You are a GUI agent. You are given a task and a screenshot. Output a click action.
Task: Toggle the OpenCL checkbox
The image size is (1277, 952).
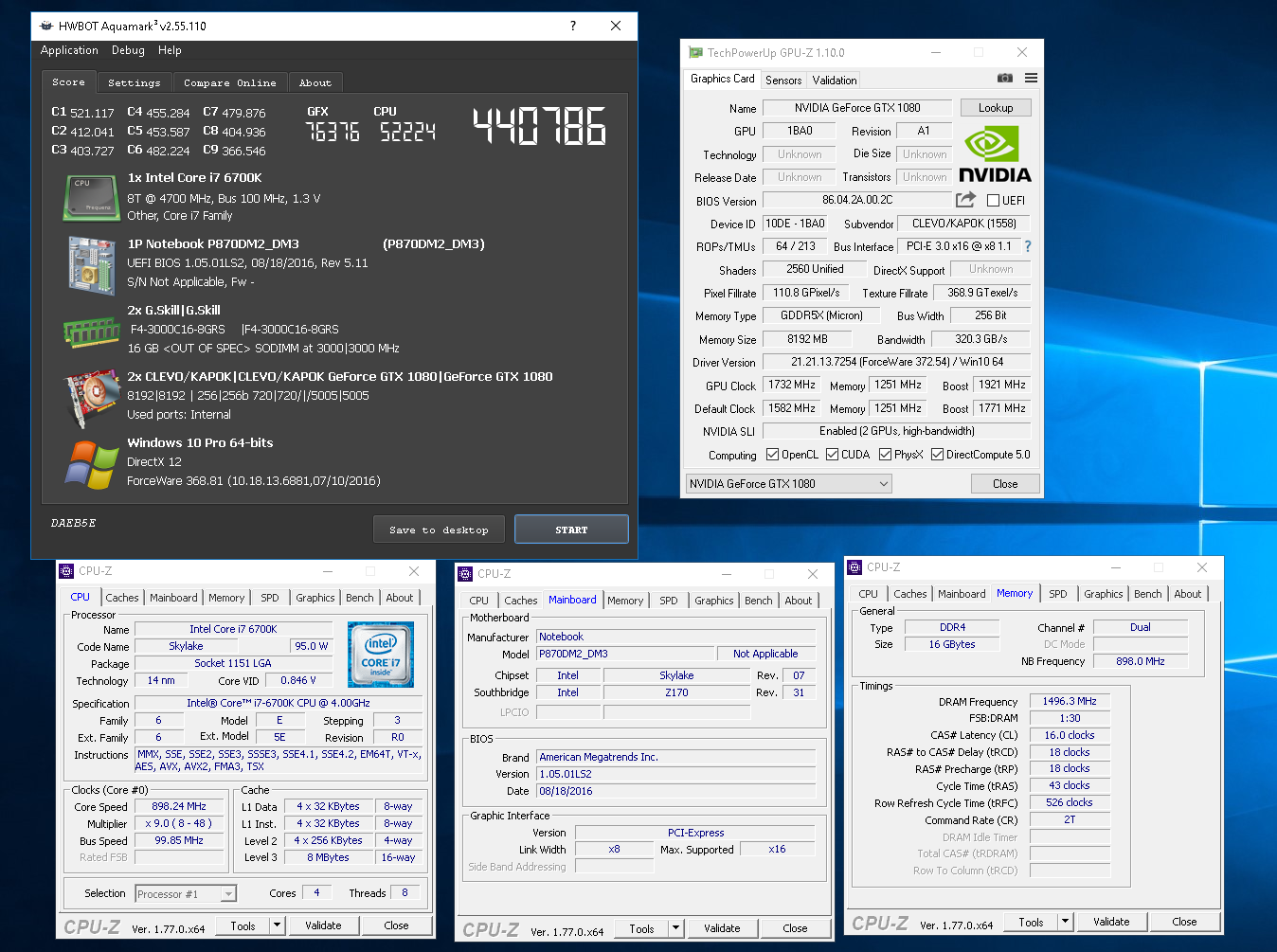click(x=772, y=455)
